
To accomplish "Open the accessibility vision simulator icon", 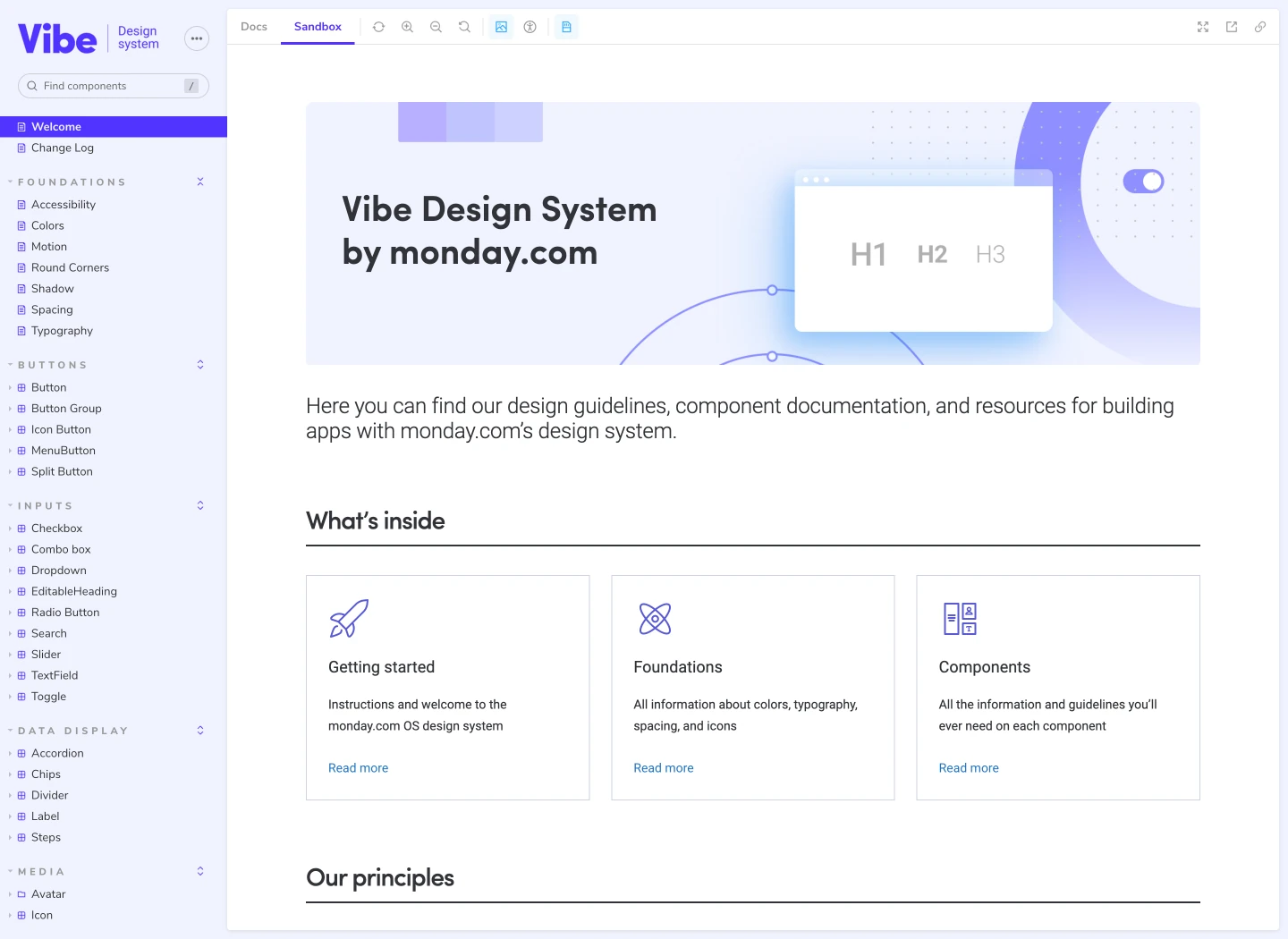I will 530,27.
